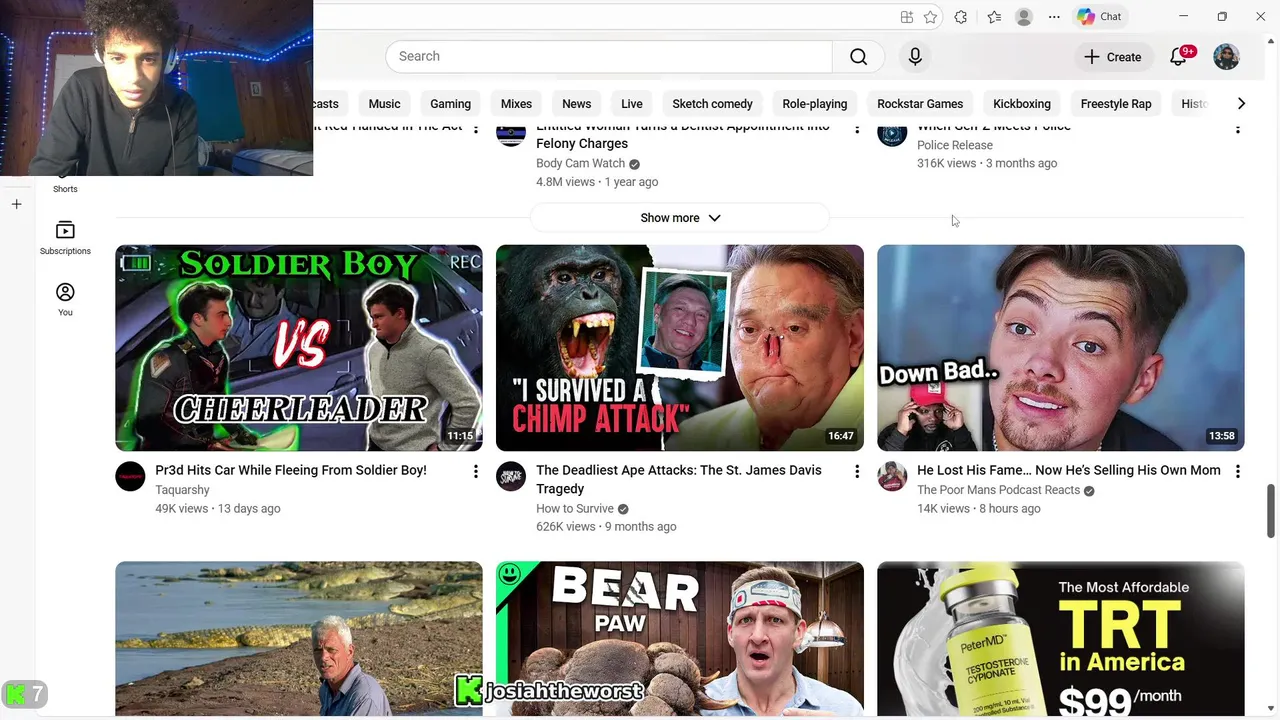Open Subscriptions in sidebar
Screen dimensions: 1280x720
pyautogui.click(x=65, y=238)
